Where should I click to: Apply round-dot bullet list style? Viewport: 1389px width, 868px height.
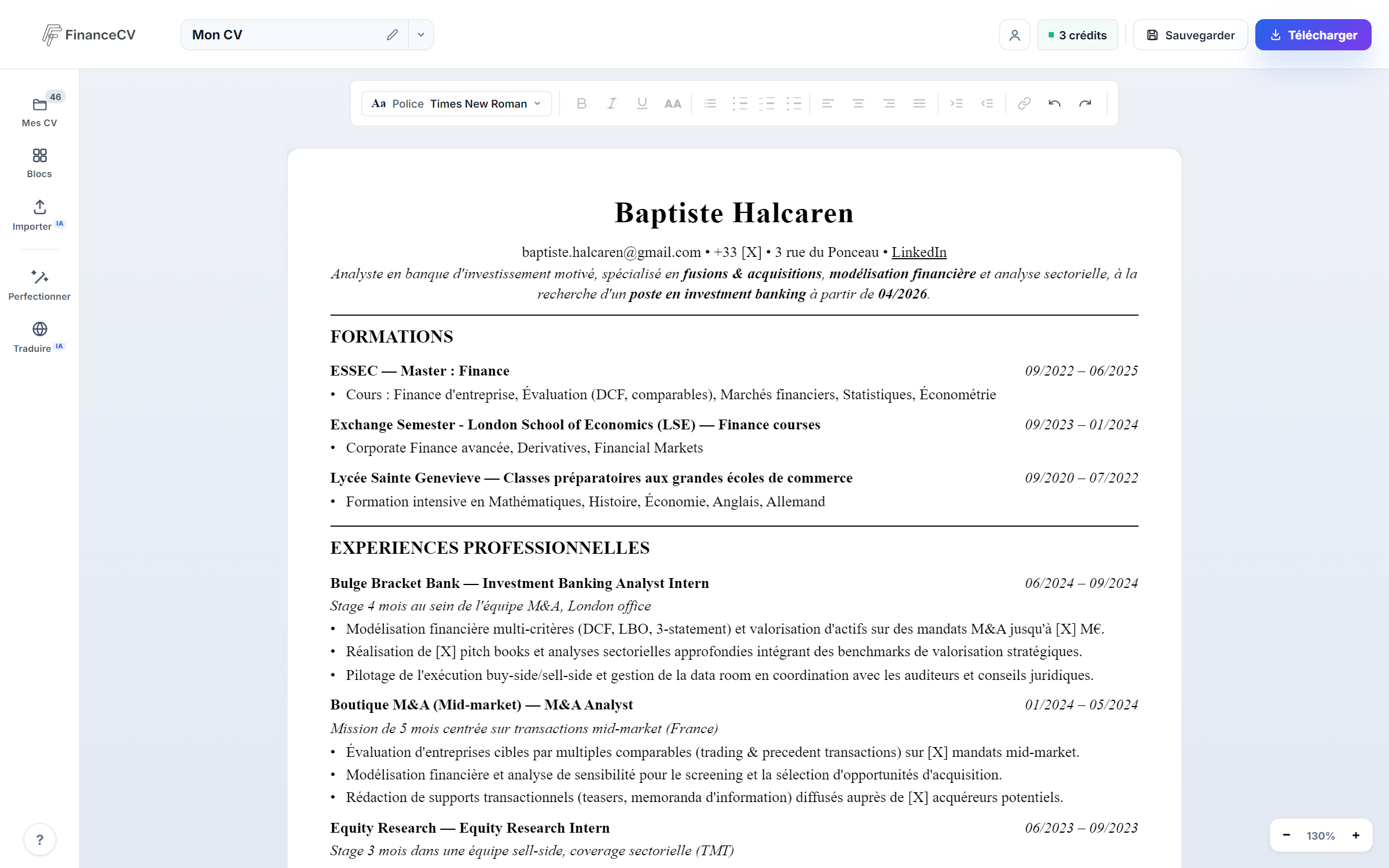pos(740,104)
